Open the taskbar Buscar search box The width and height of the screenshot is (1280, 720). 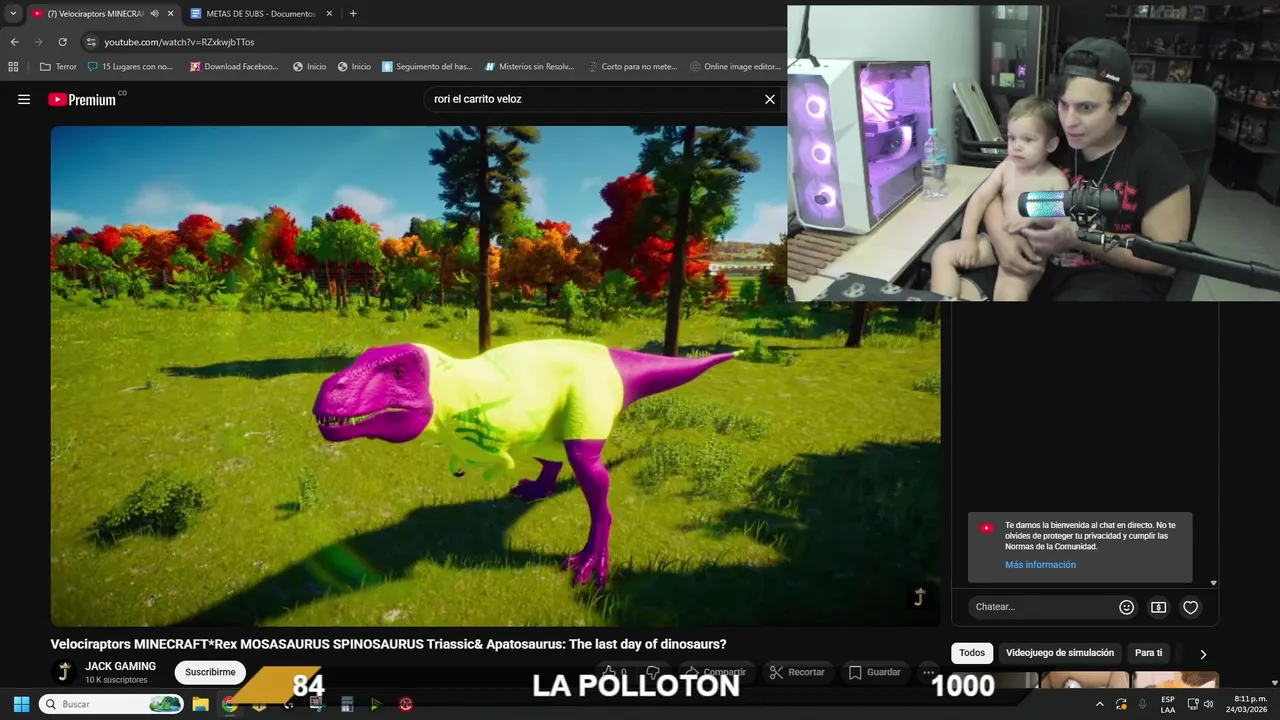pyautogui.click(x=110, y=704)
